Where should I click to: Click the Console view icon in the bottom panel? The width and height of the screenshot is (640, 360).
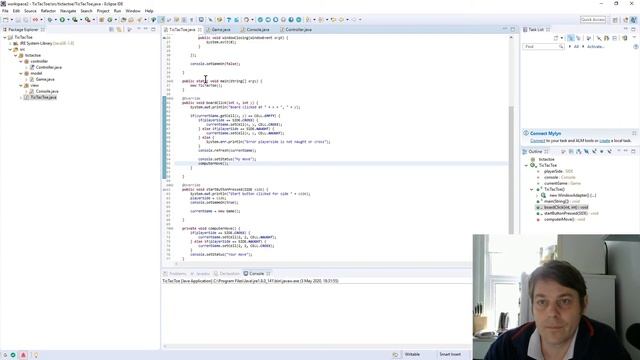(x=246, y=273)
